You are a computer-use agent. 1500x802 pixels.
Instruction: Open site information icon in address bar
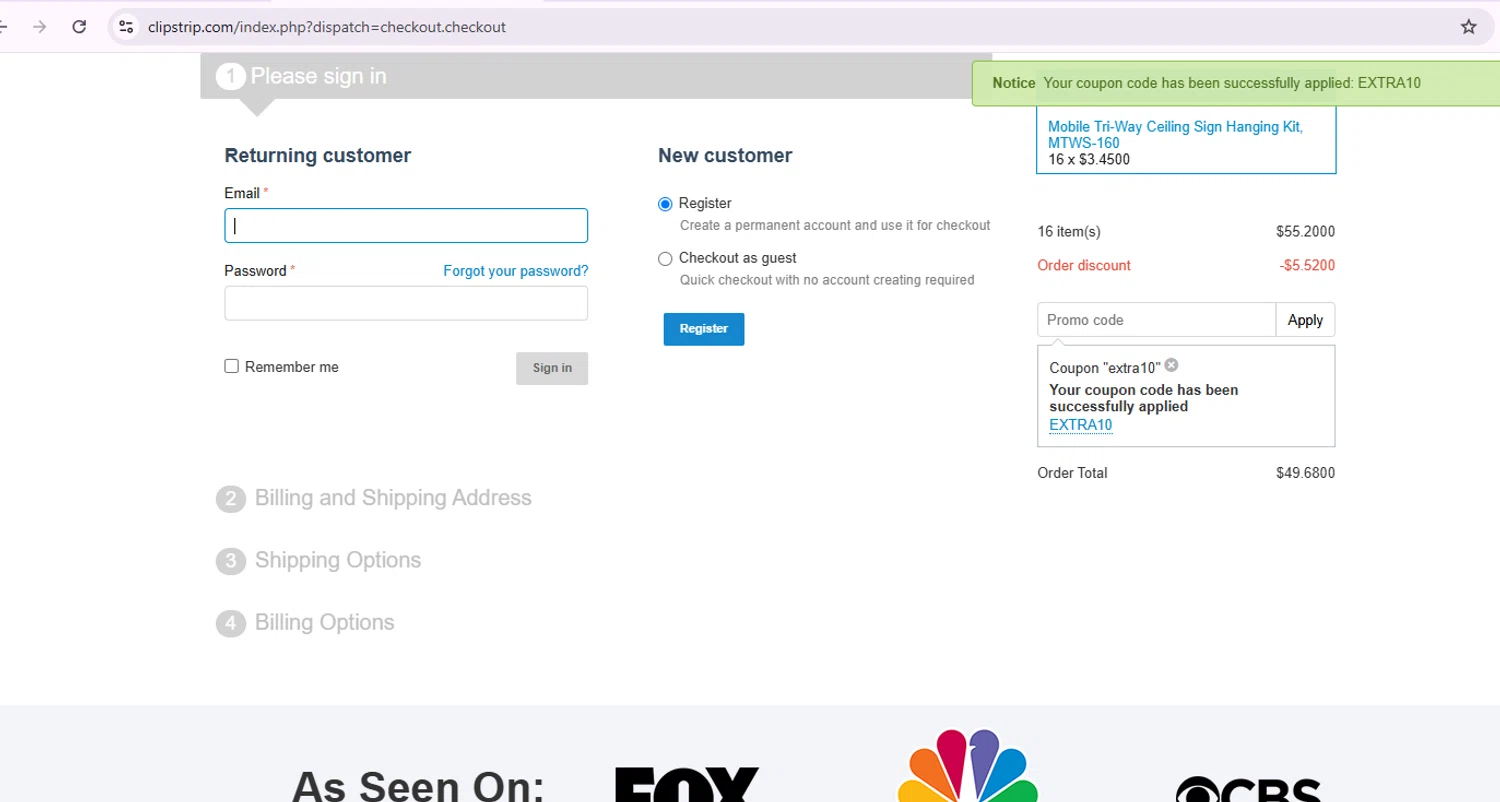click(126, 27)
